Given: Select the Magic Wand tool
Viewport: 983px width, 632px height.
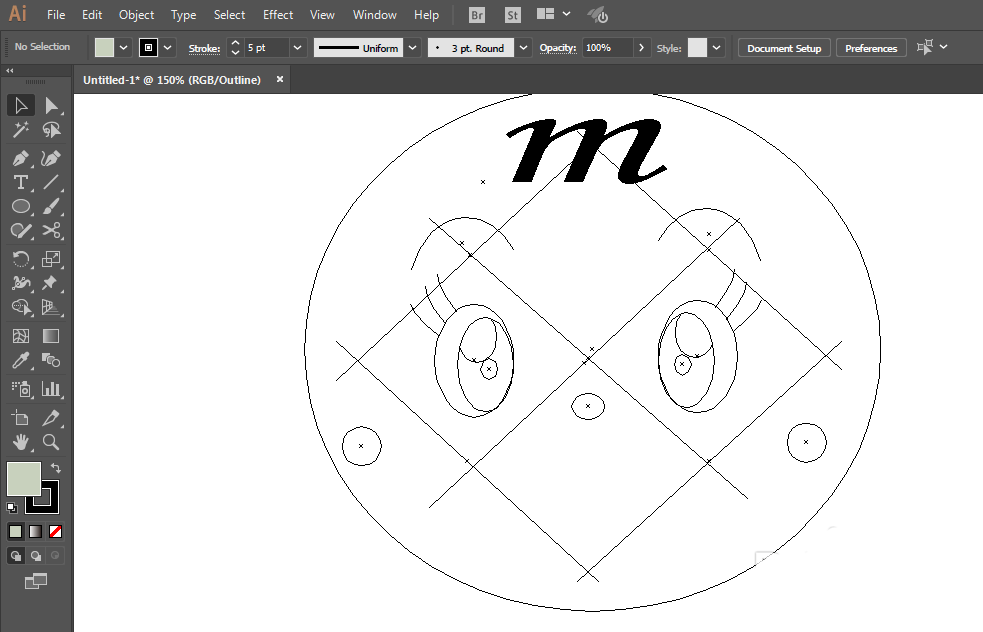Looking at the screenshot, I should [x=20, y=131].
